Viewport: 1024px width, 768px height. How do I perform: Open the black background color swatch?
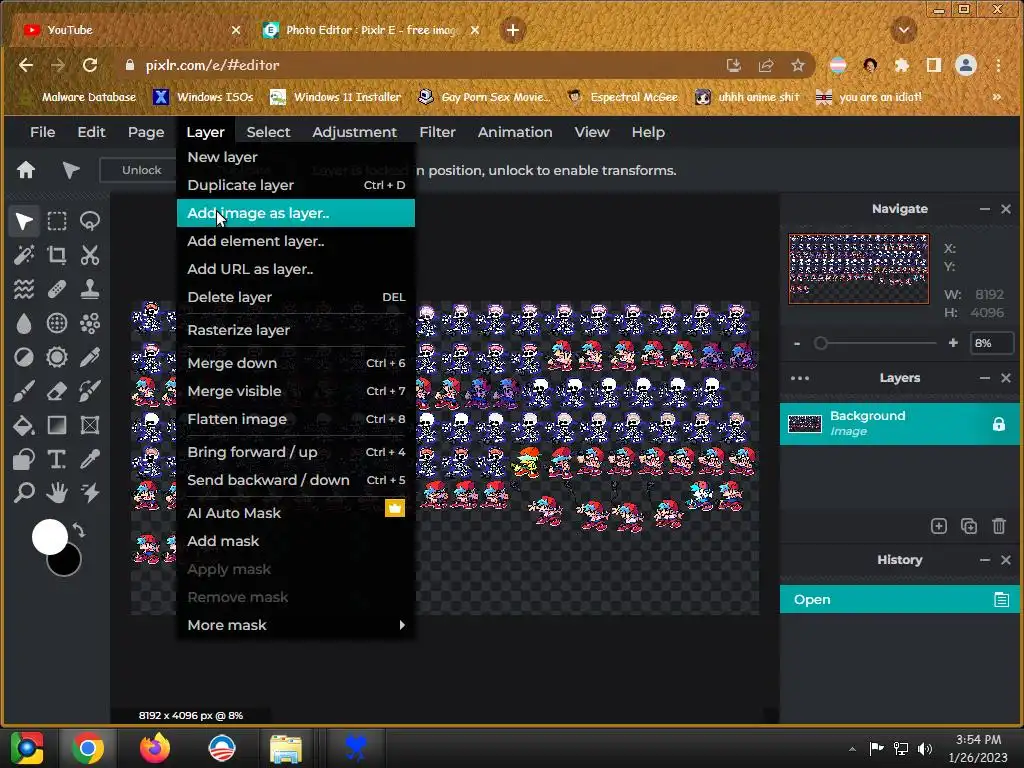(67, 564)
